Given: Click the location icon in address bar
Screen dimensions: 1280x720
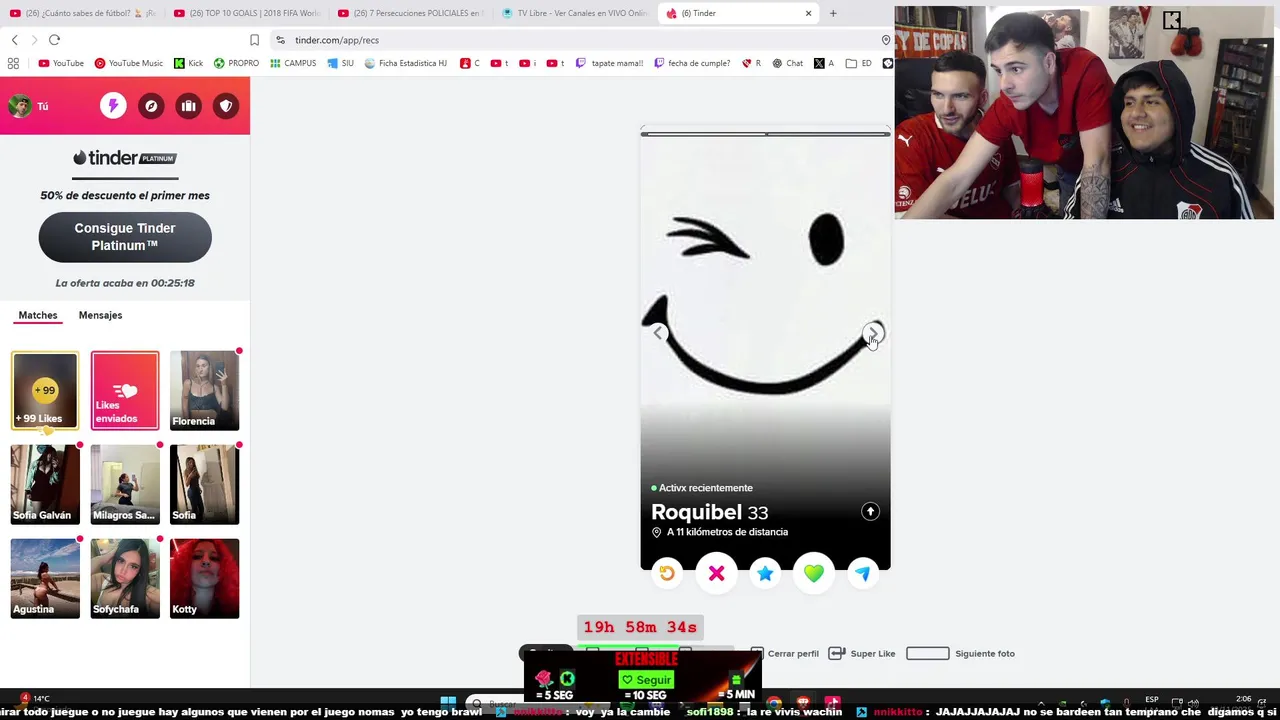Looking at the screenshot, I should [886, 40].
